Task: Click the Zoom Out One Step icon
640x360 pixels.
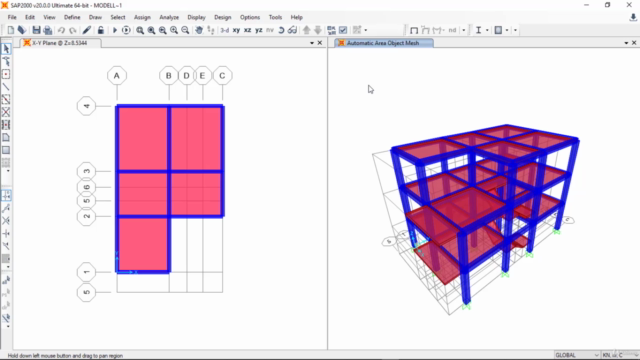Action: tap(185, 30)
